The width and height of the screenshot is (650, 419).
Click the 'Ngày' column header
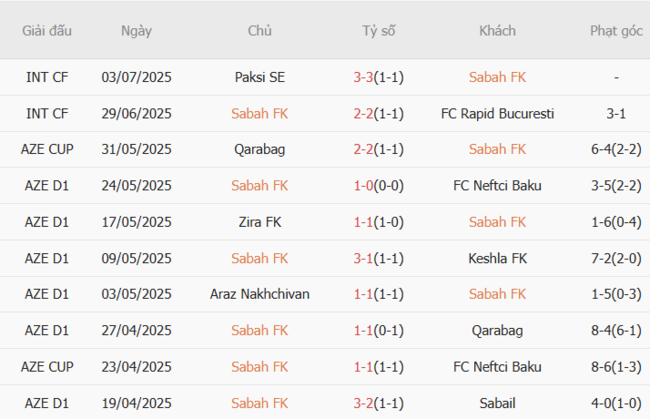click(x=136, y=30)
